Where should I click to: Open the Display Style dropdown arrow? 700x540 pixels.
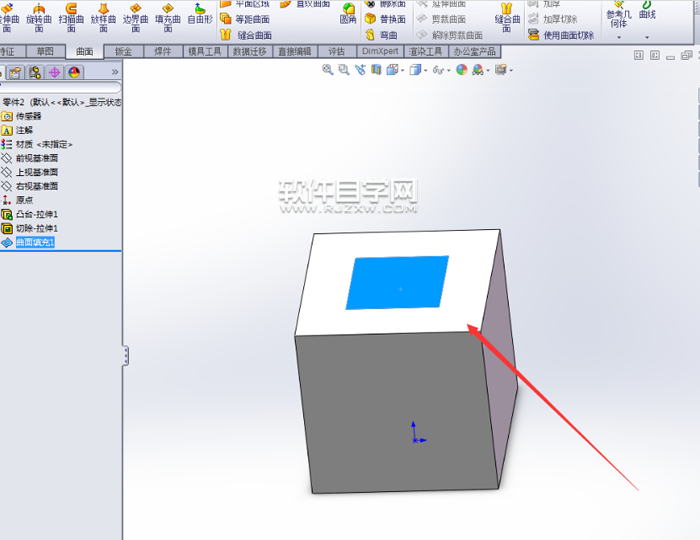pyautogui.click(x=425, y=71)
